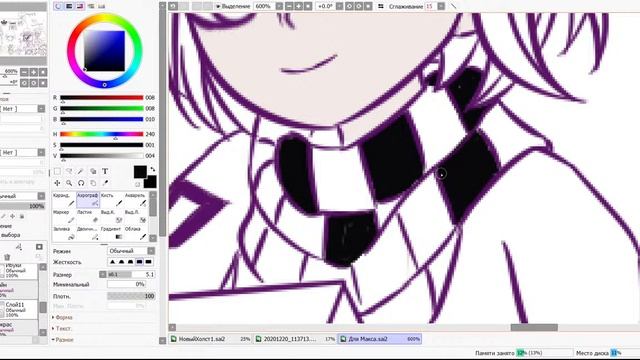Toggle the RGB sliders panel view
The image size is (640, 360).
click(x=69, y=6)
